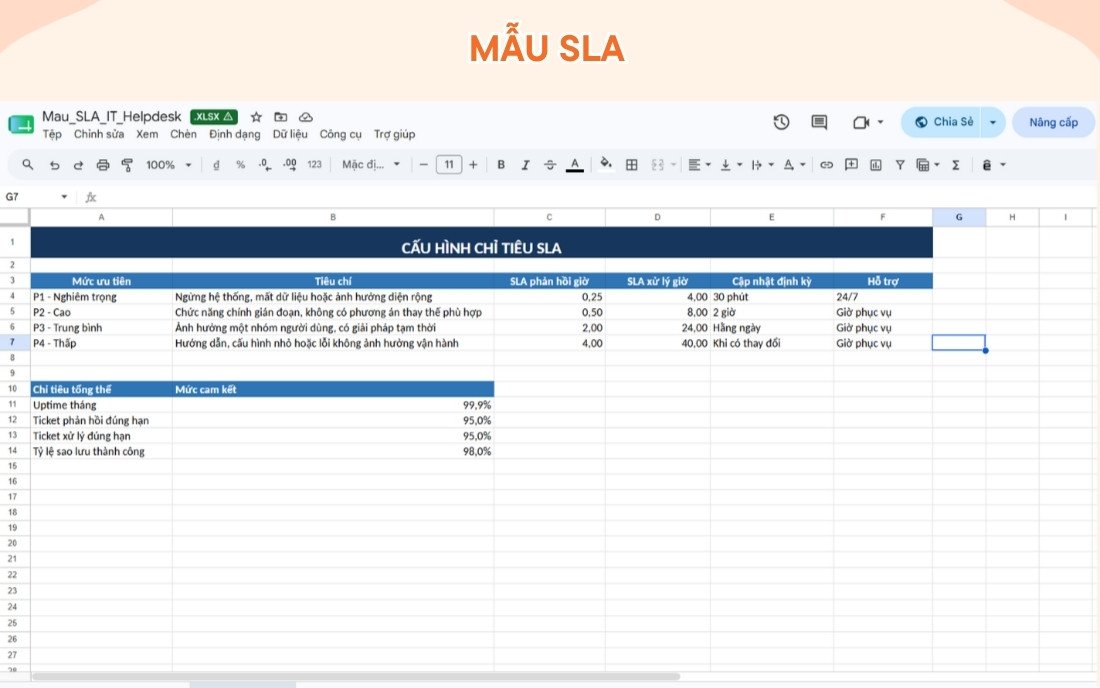
Task: Toggle strikethrough formatting
Action: (x=550, y=165)
